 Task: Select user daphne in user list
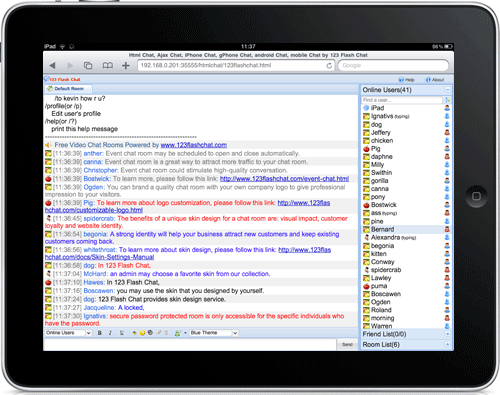pos(382,156)
